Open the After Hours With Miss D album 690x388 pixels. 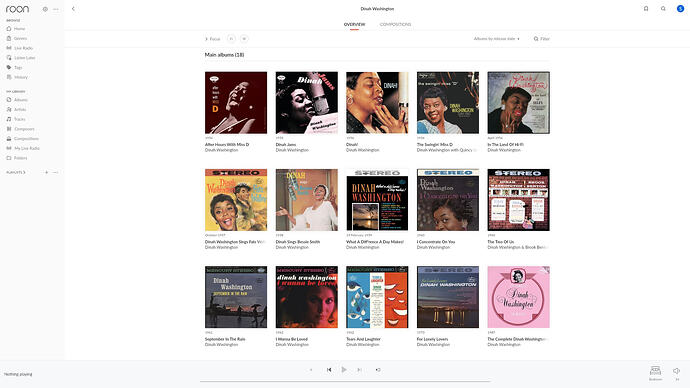pos(235,103)
